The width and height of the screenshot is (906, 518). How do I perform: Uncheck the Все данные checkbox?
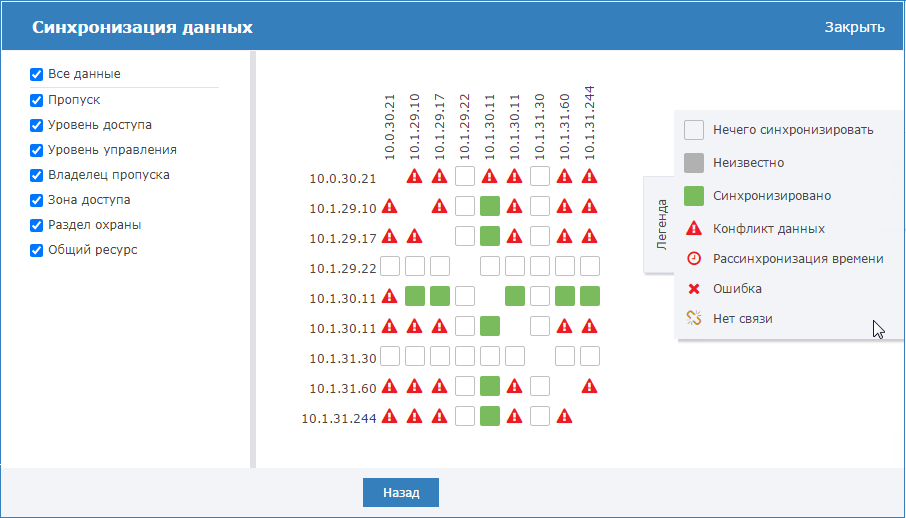pos(36,75)
